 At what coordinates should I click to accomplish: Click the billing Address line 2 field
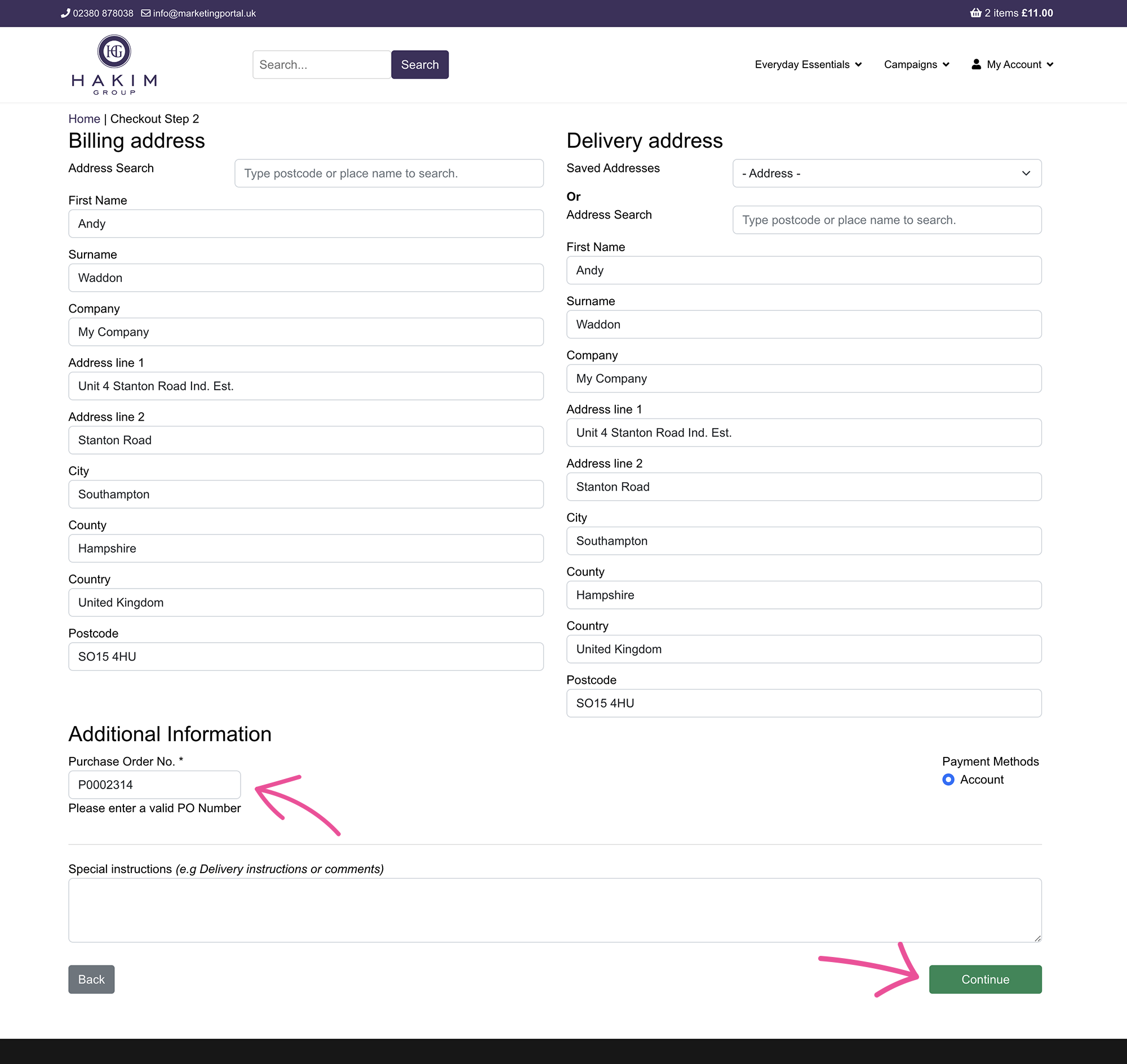[306, 440]
